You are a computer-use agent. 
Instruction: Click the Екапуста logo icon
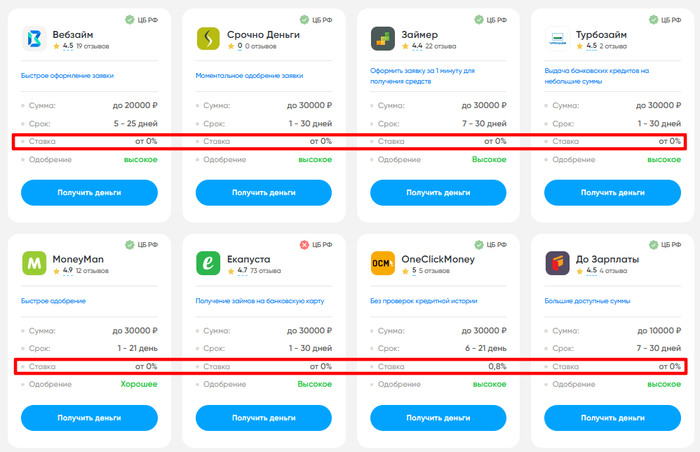(x=210, y=264)
